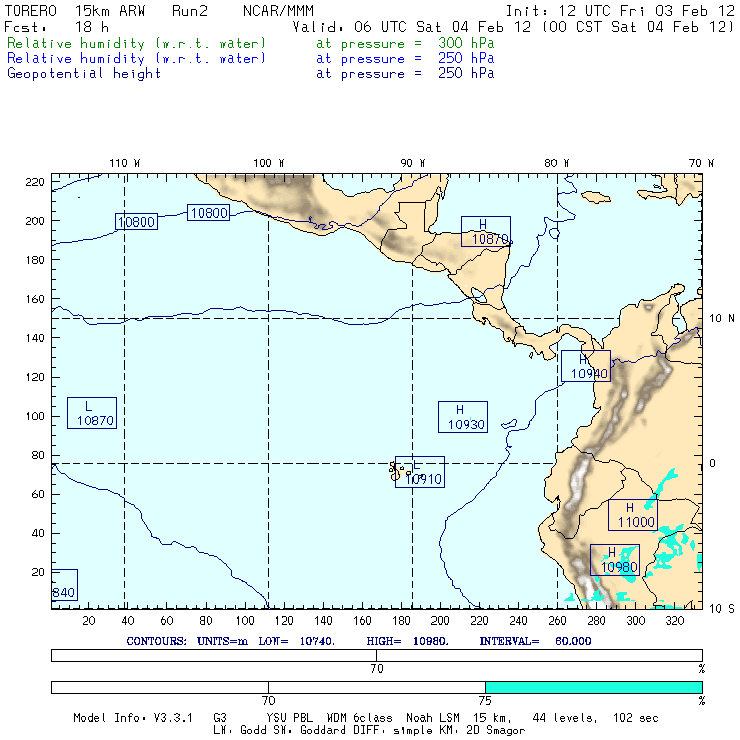Click the white 70–75 segment of the lower color bar
Viewport: 740px width, 740px height.
(x=377, y=687)
